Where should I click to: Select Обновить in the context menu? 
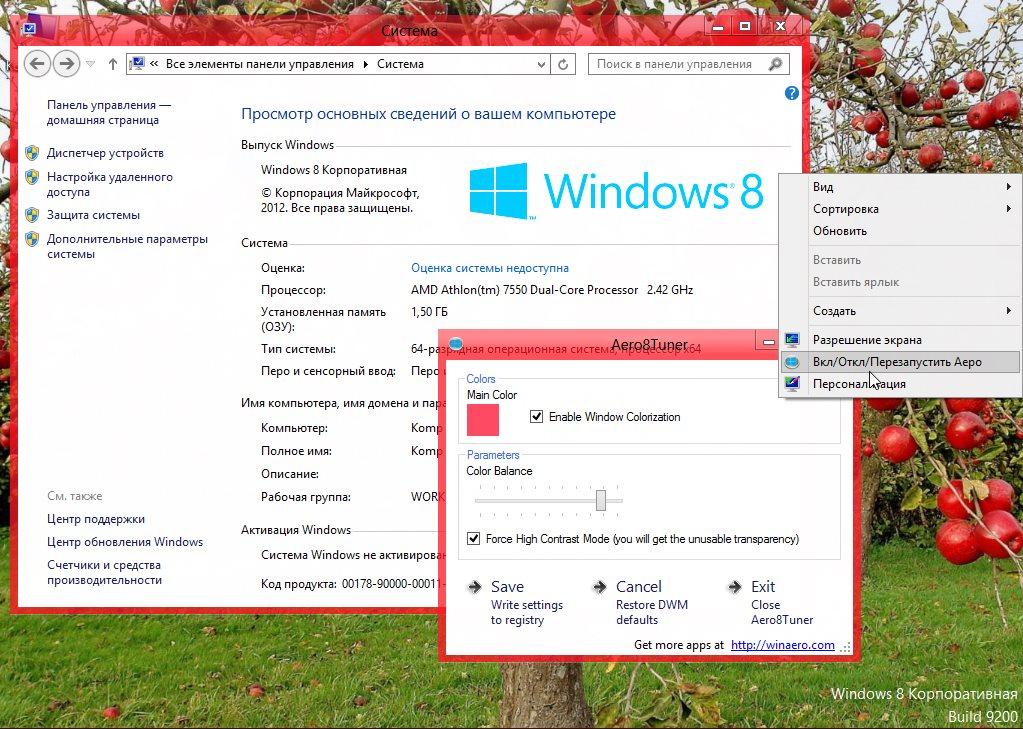click(840, 231)
